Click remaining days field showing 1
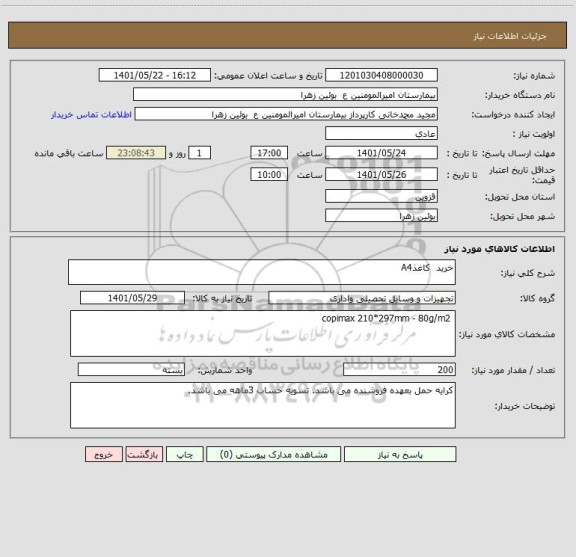This screenshot has width=576, height=557. pos(199,153)
